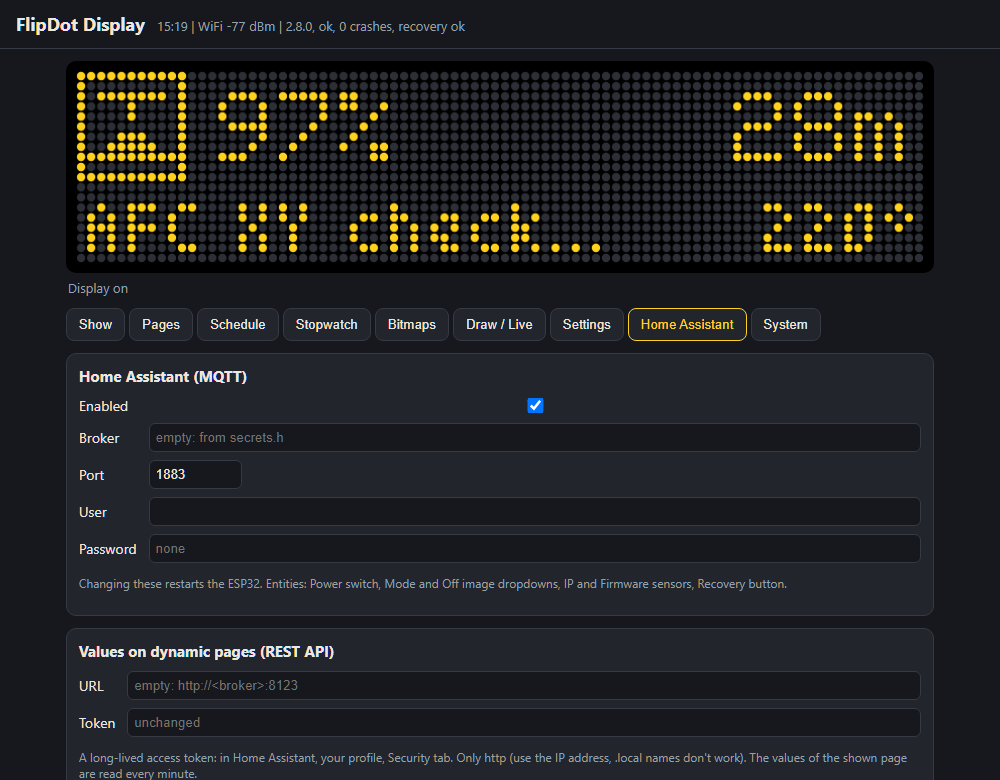Focus the REST API URL field
This screenshot has height=780, width=1000.
524,686
